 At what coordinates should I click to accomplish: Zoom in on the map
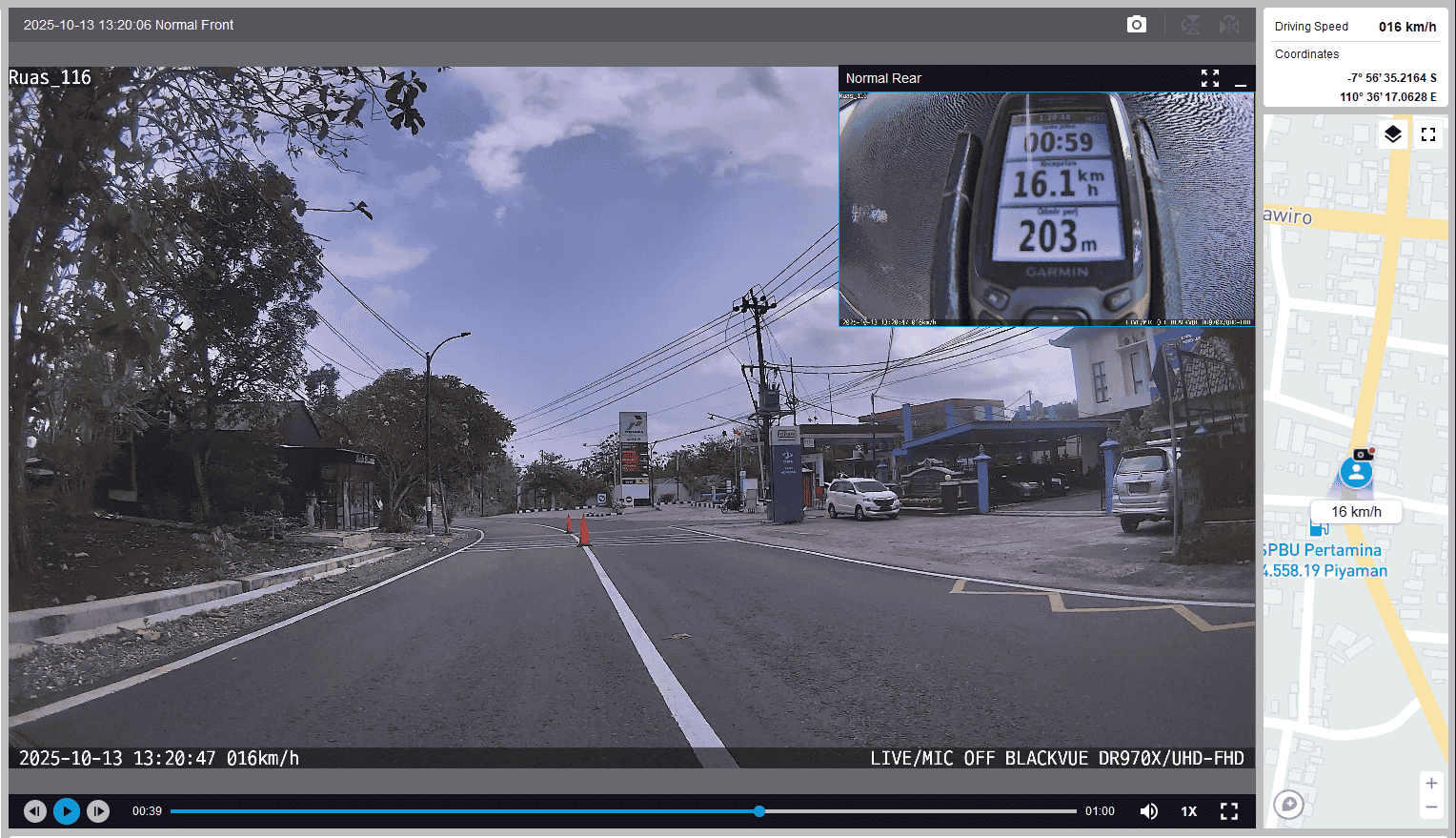(x=1430, y=784)
